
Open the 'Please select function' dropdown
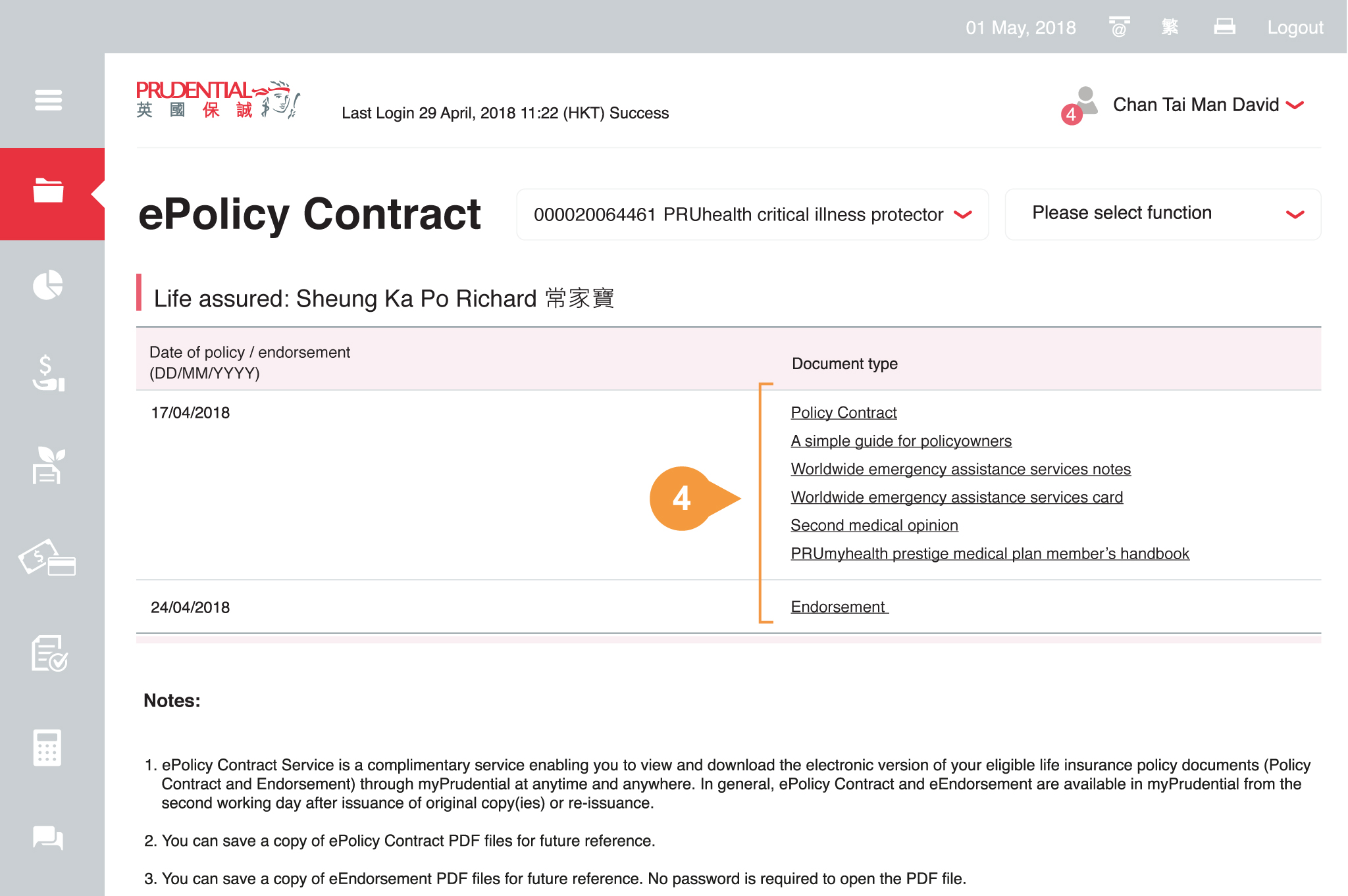tap(1163, 214)
